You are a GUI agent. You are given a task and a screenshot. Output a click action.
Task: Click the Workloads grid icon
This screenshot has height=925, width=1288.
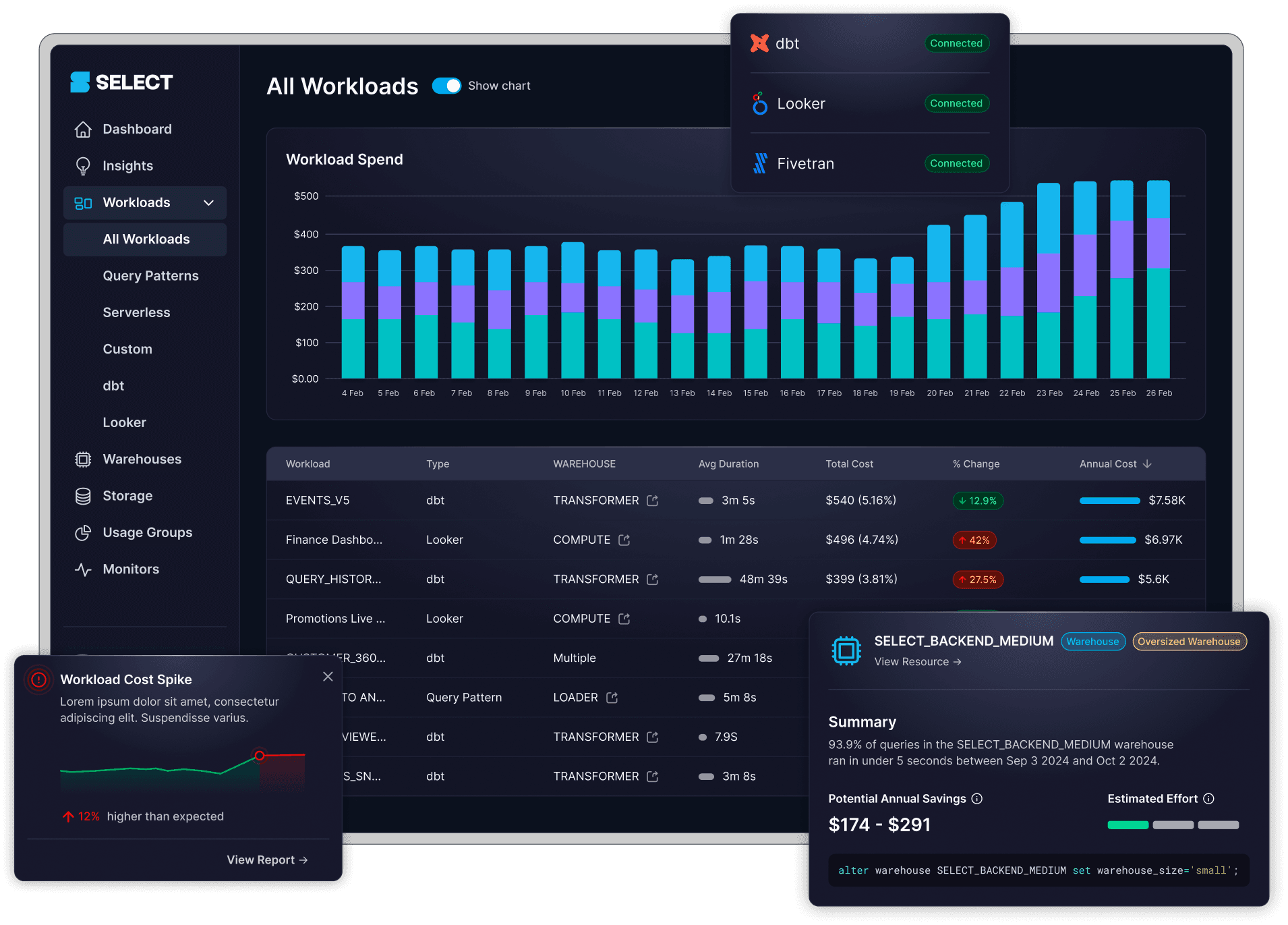tap(83, 203)
